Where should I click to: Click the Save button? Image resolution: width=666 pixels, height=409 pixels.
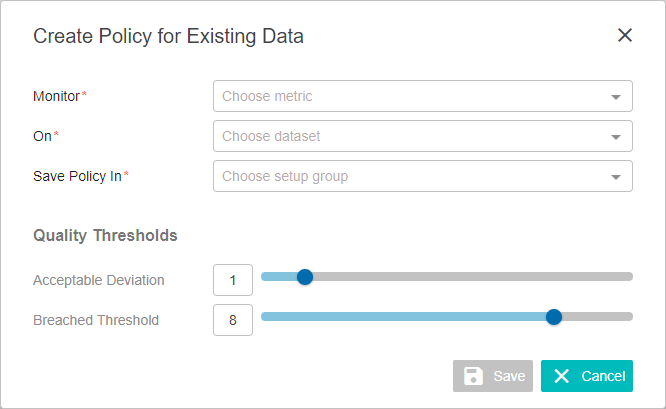pyautogui.click(x=493, y=376)
